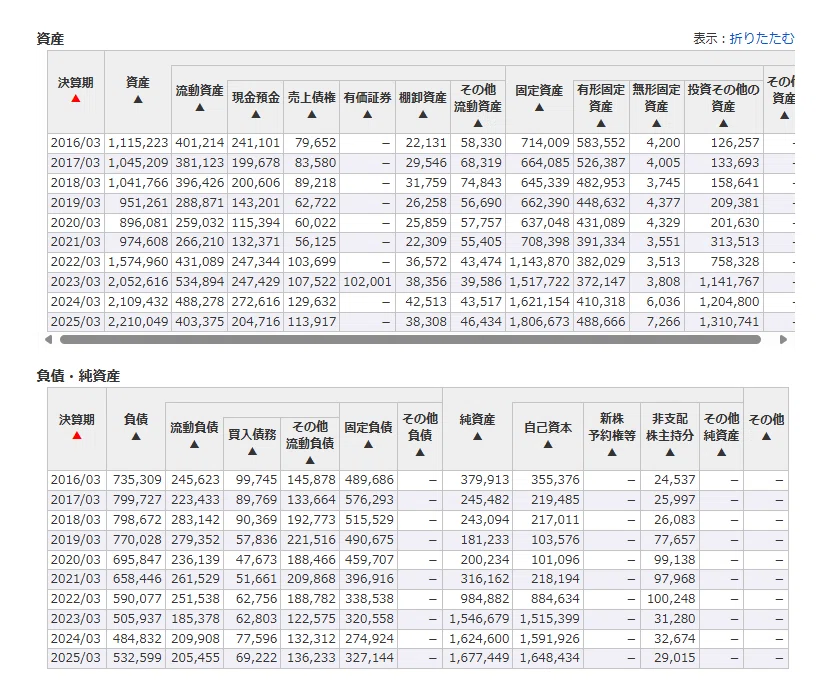This screenshot has width=836, height=680.
Task: Sort by 自己資本 column arrow
Action: 548,444
